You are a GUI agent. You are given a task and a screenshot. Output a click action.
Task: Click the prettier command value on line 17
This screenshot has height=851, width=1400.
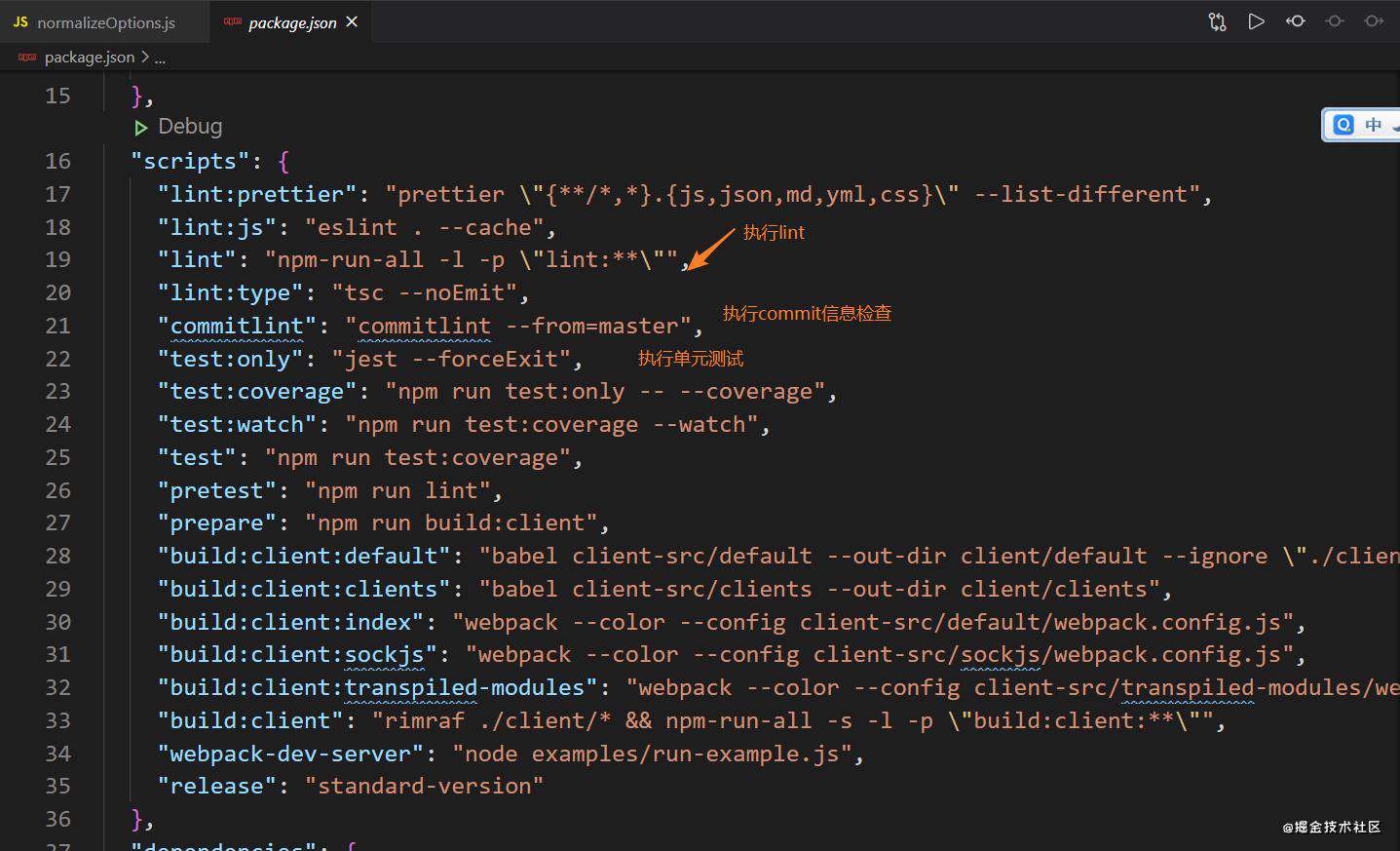[x=792, y=194]
